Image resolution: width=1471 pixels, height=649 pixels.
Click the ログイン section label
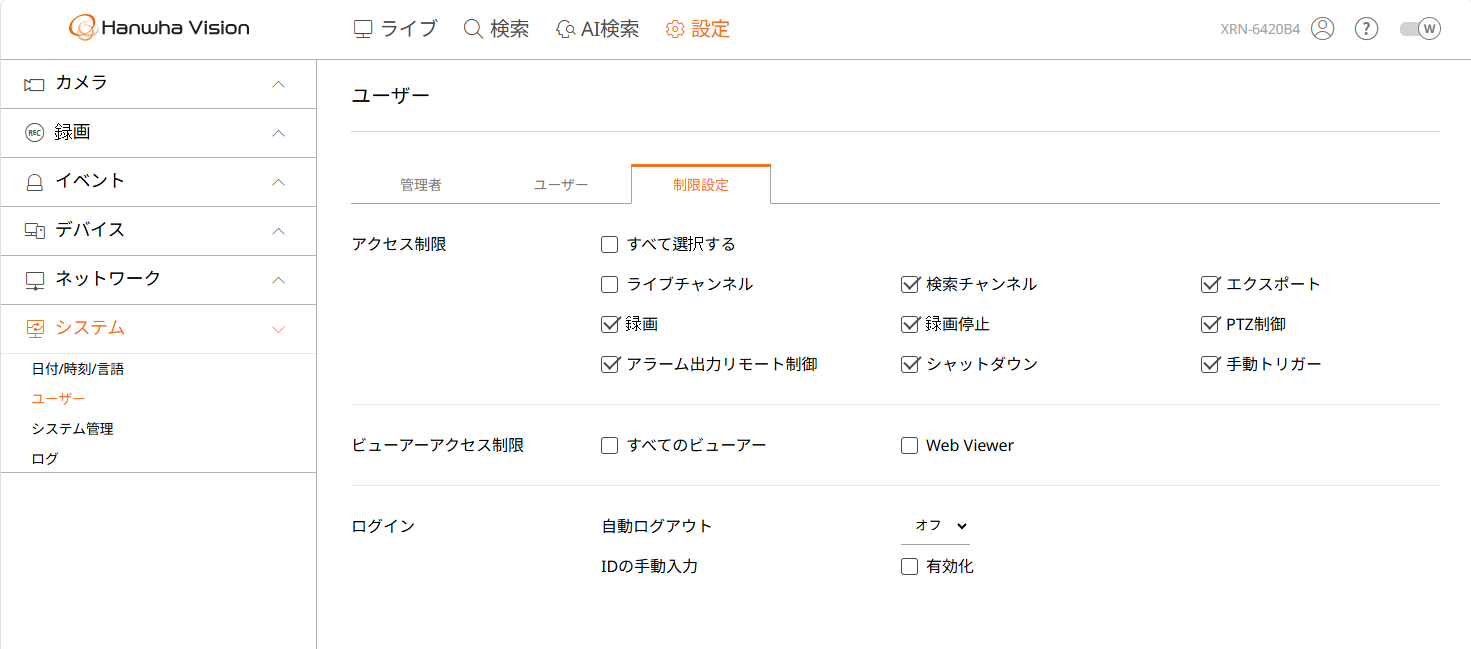tap(383, 526)
